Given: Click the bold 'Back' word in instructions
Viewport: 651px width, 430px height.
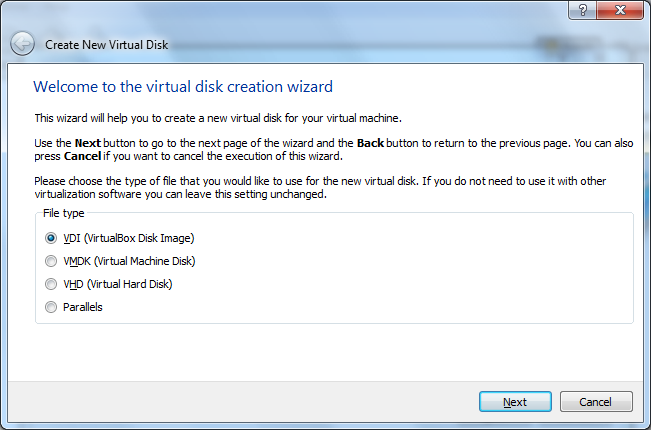Looking at the screenshot, I should click(x=370, y=143).
